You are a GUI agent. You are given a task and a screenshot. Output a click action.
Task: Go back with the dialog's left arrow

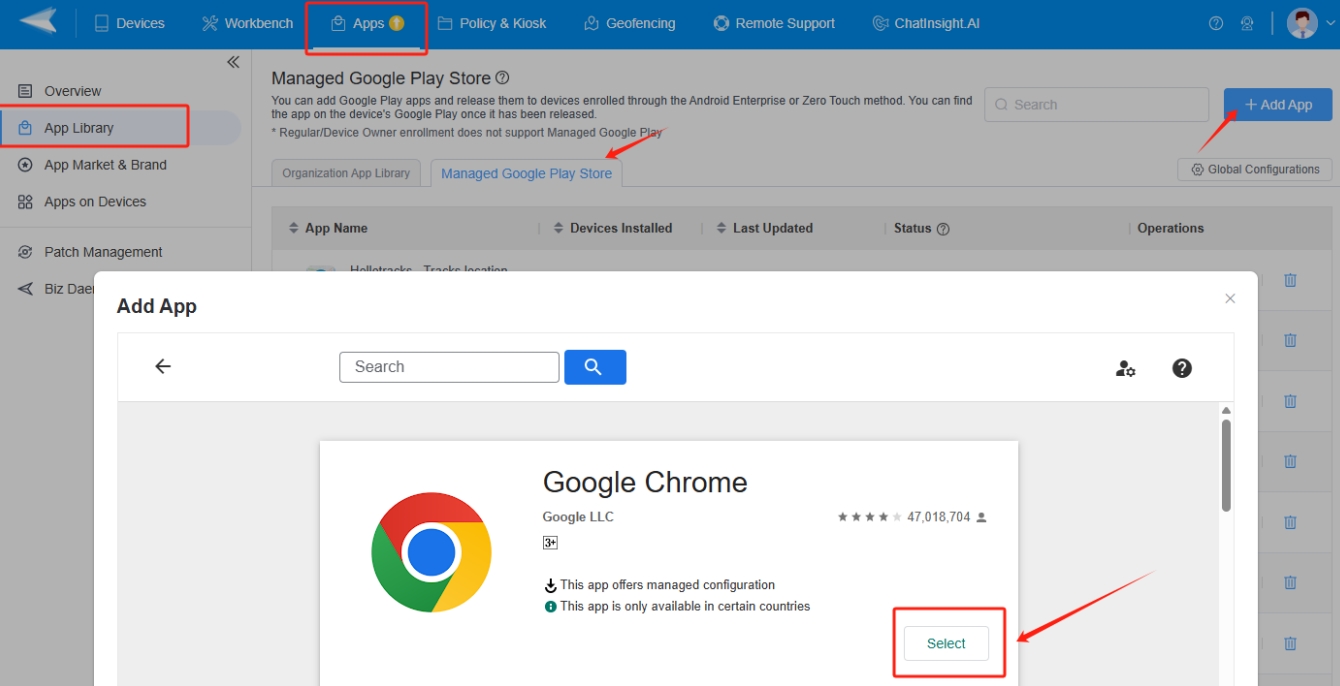coord(163,367)
